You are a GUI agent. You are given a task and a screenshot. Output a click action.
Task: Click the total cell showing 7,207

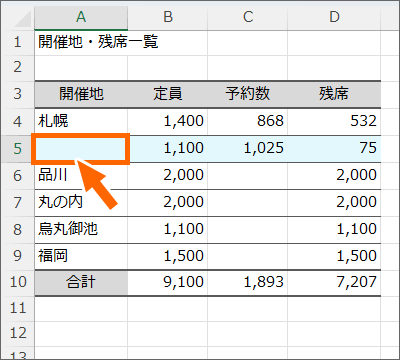click(334, 282)
